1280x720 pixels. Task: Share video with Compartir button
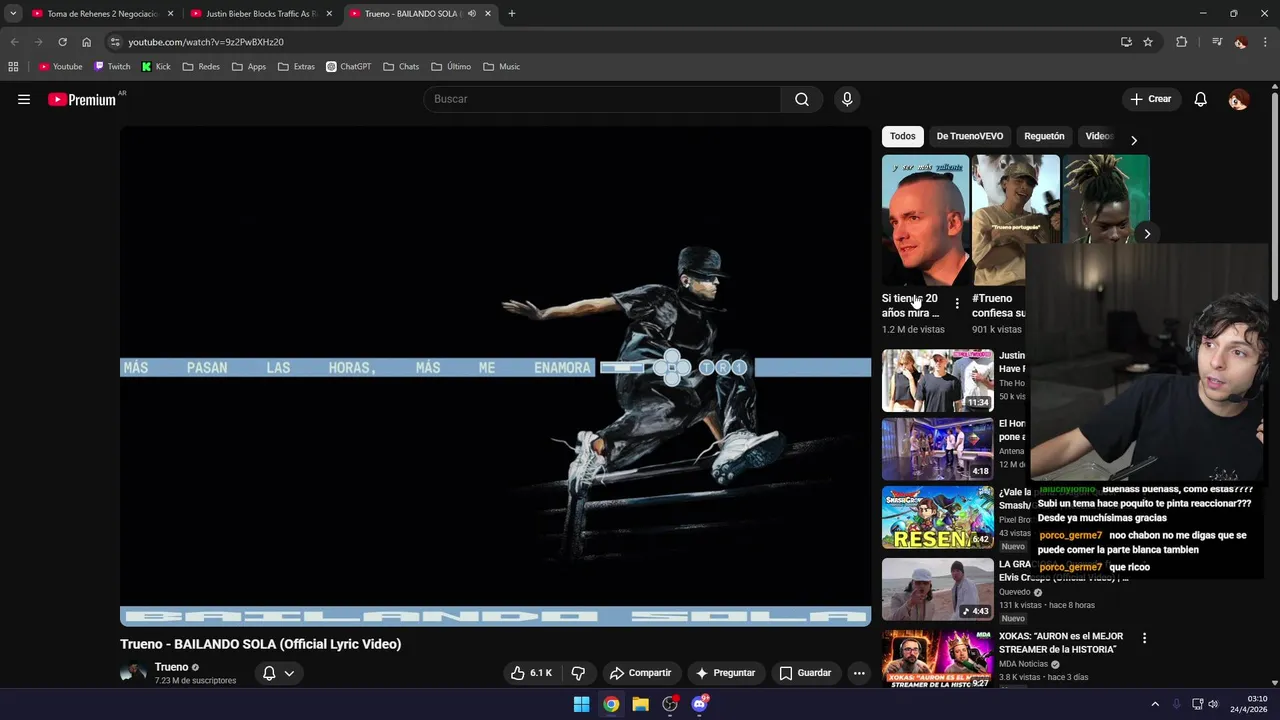pyautogui.click(x=640, y=673)
